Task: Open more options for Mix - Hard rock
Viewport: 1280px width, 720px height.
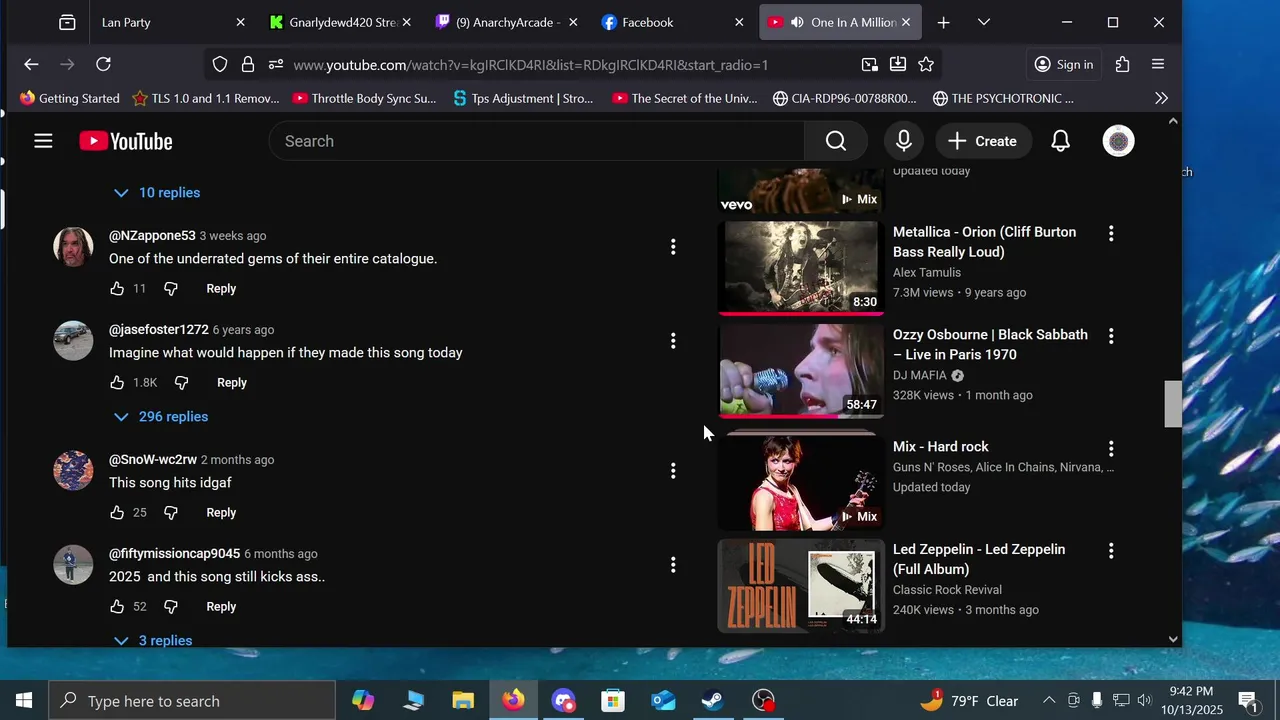Action: pos(1111,448)
